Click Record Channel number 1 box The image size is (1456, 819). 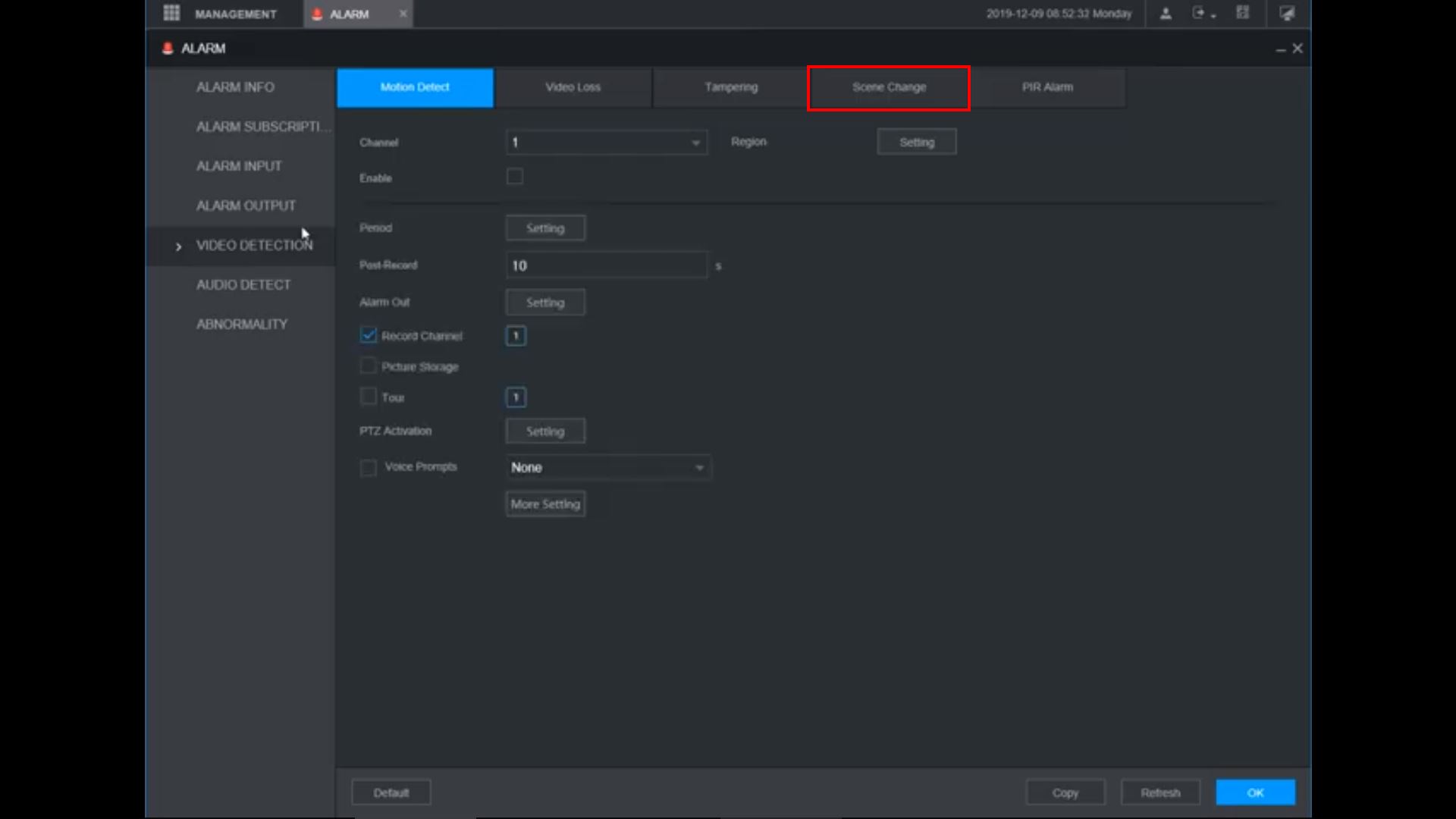tap(516, 336)
